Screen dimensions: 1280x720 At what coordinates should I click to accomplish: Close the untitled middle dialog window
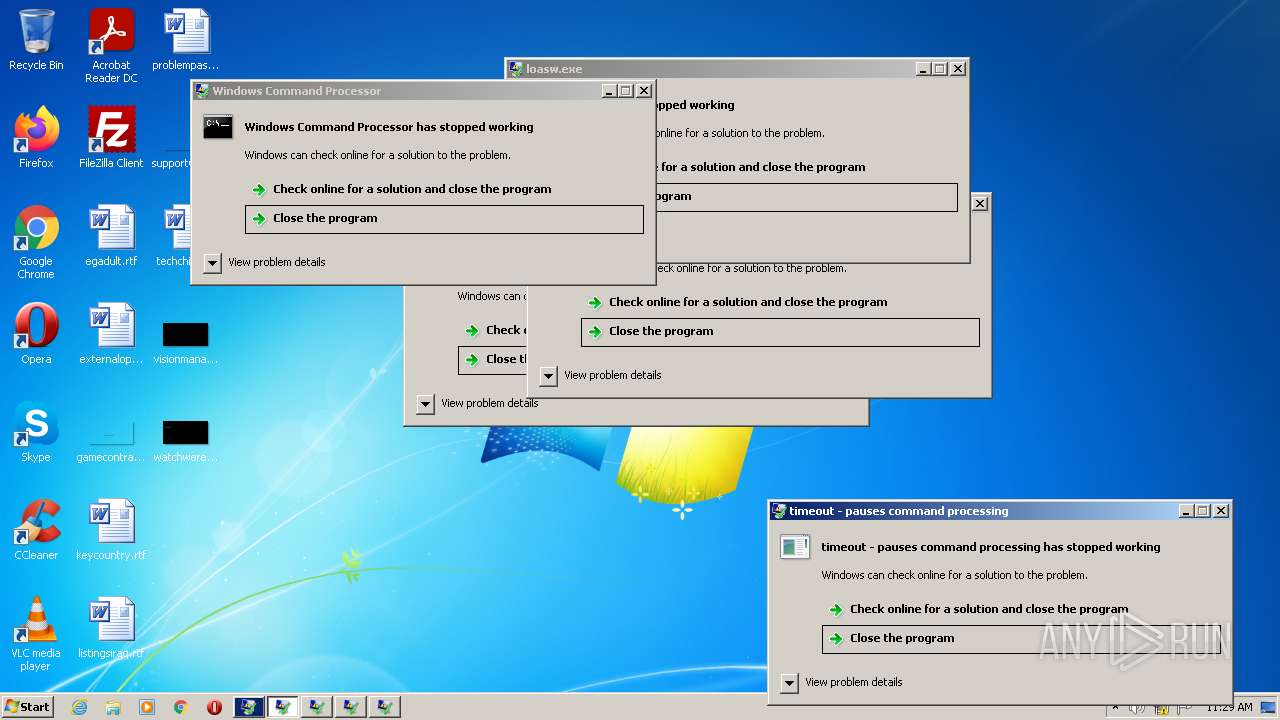[980, 203]
